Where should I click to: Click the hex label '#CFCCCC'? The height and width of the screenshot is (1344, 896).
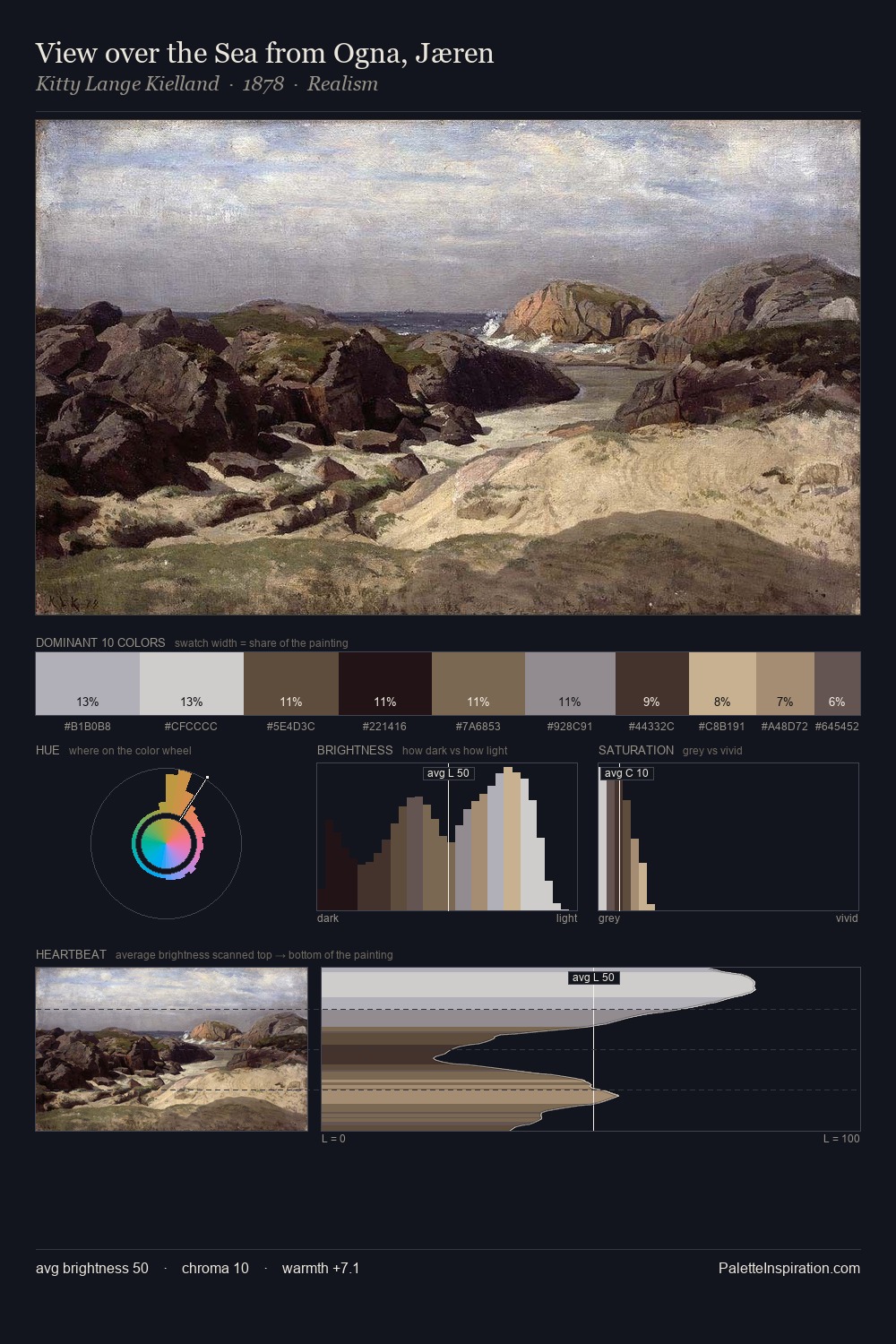192,727
